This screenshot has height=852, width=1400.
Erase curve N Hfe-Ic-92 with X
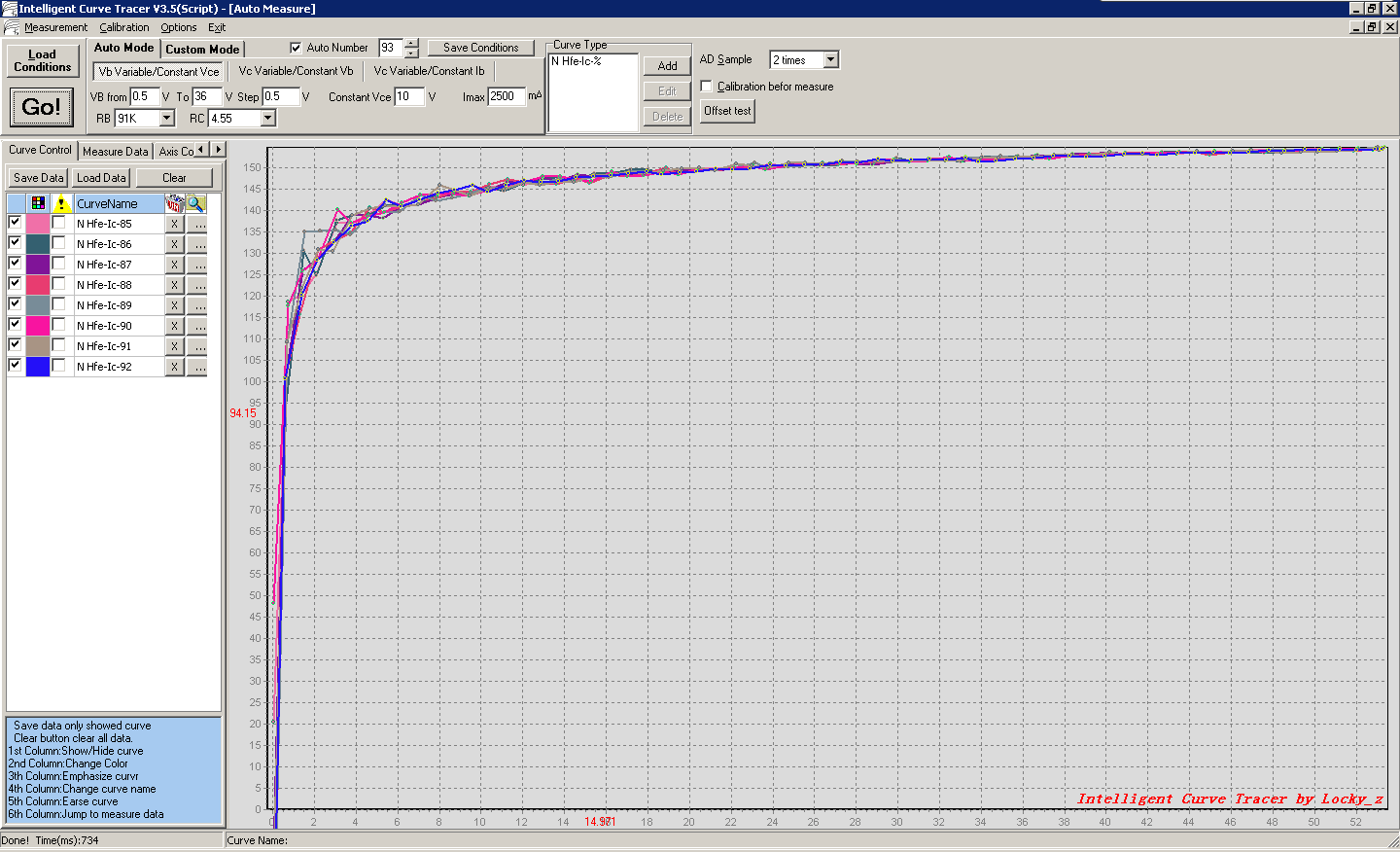click(x=174, y=367)
